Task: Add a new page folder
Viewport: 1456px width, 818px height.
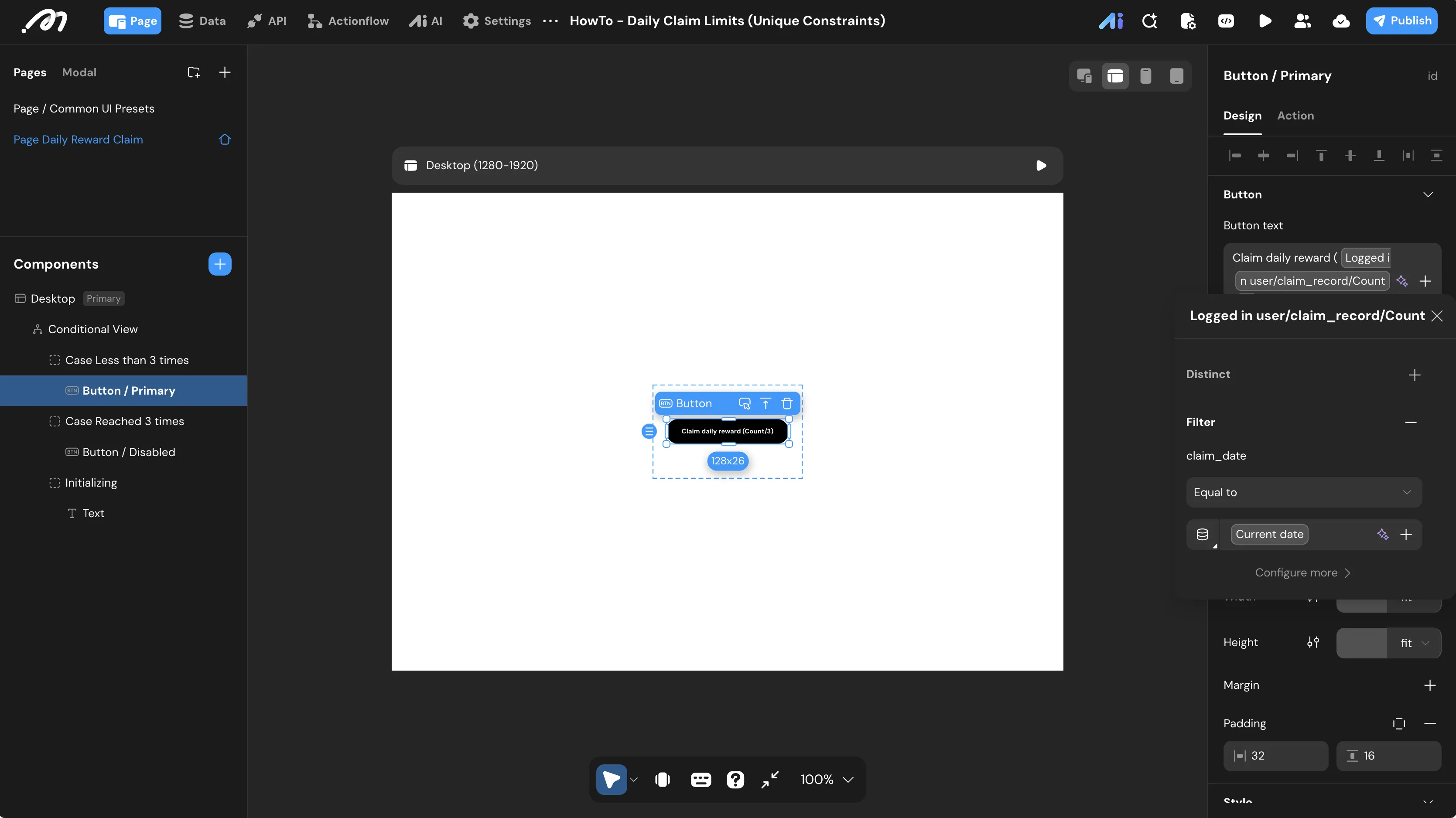Action: 194,72
